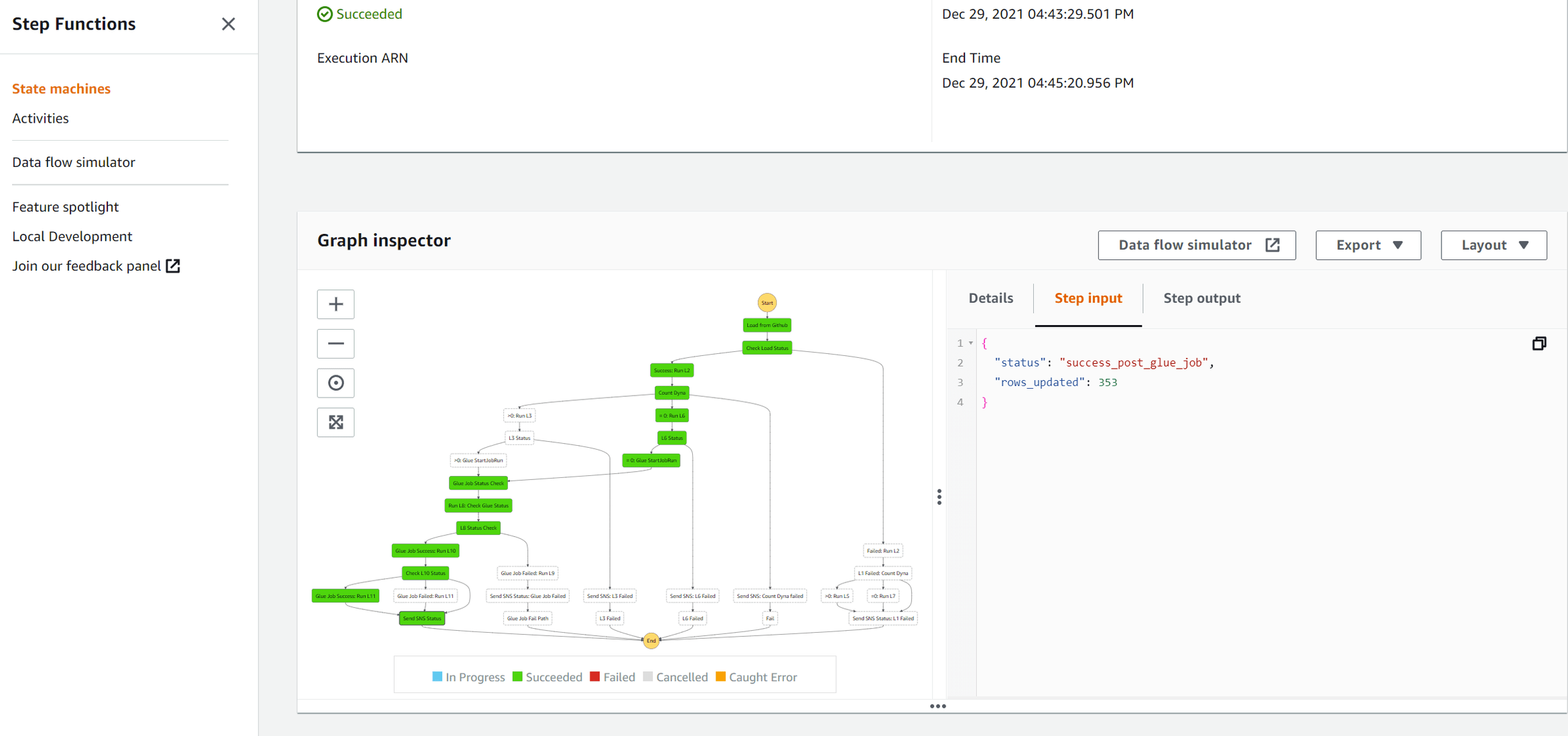The image size is (1568, 736).
Task: Close the Step Functions sidebar
Action: pos(228,23)
